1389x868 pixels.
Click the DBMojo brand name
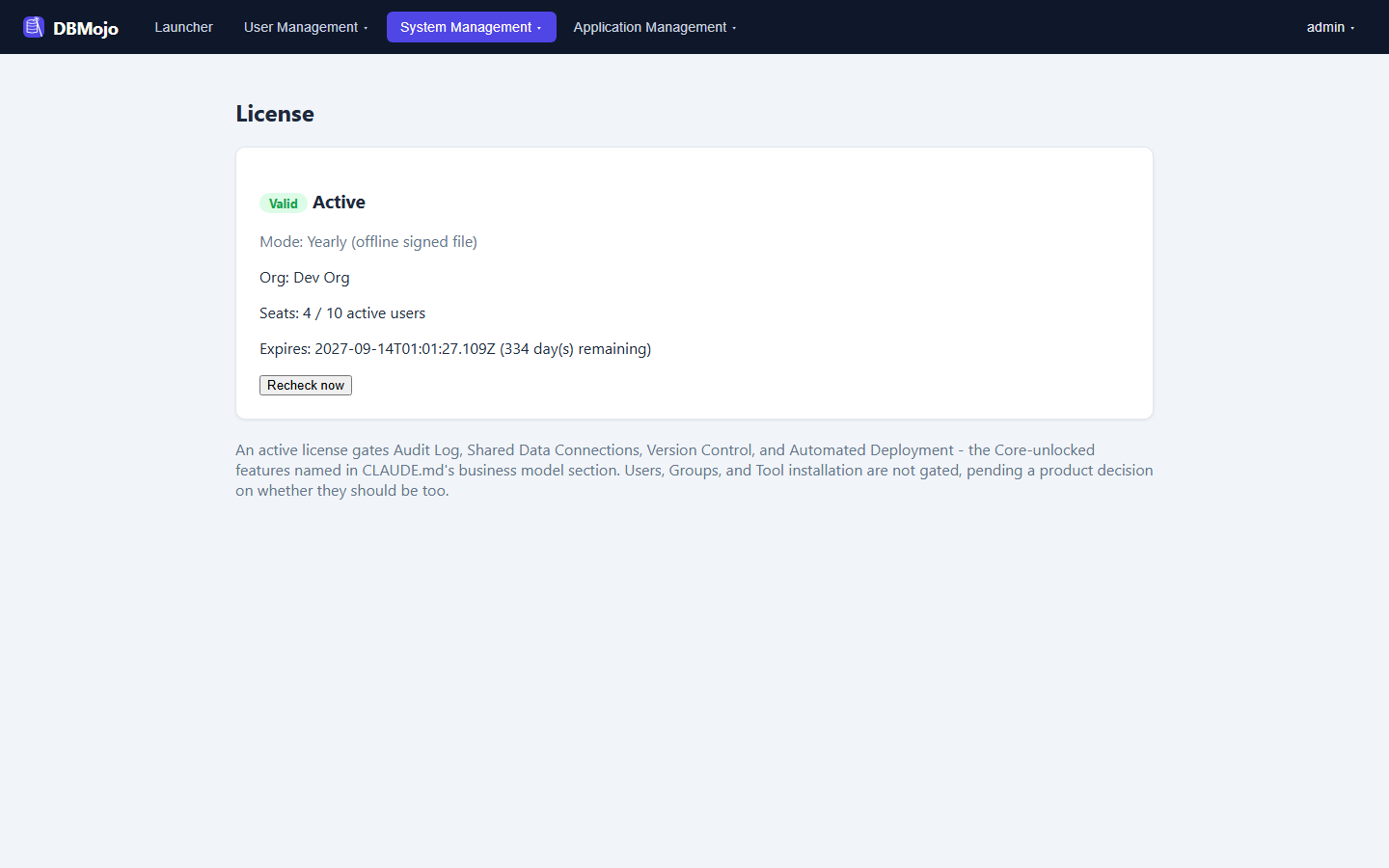click(86, 28)
